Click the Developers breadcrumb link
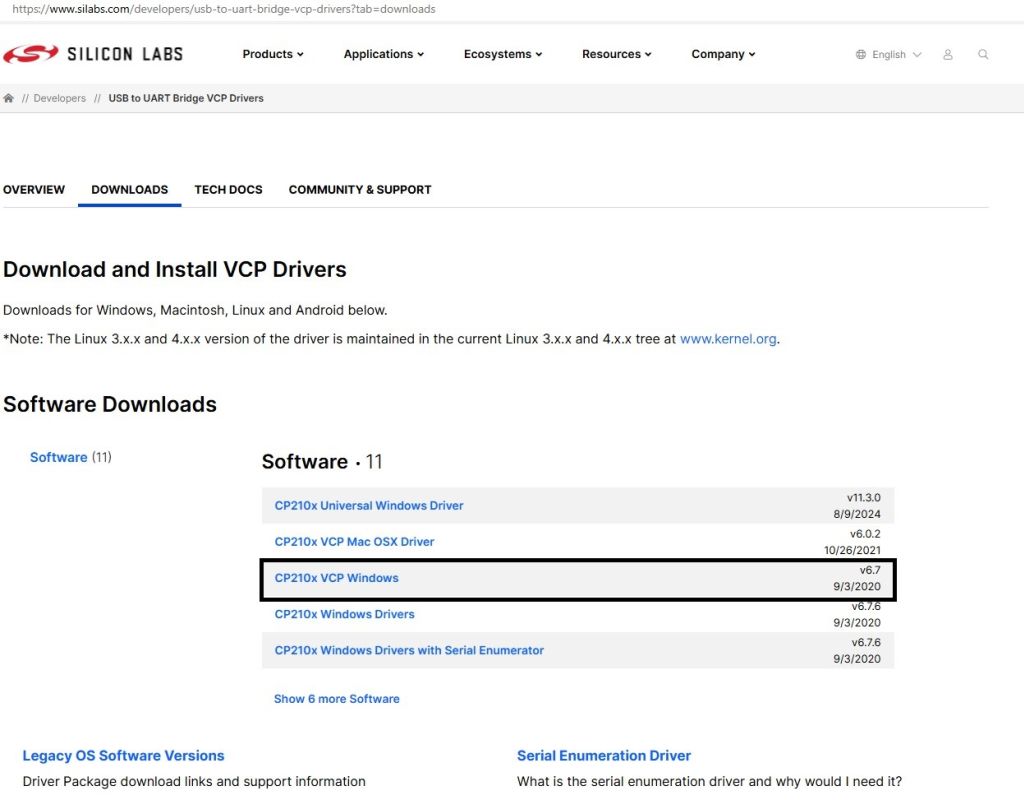 [x=59, y=98]
